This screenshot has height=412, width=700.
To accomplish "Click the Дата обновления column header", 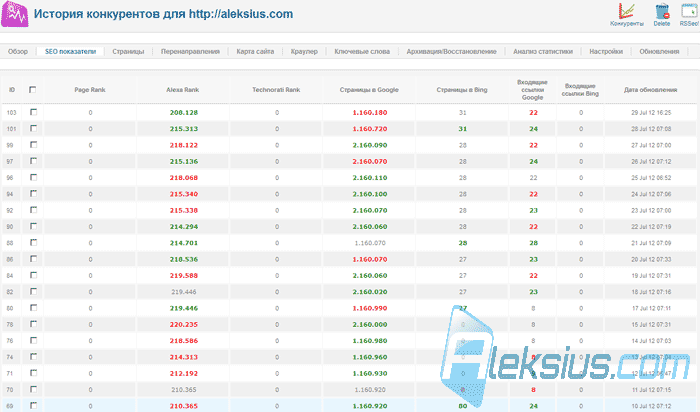I will pos(650,90).
